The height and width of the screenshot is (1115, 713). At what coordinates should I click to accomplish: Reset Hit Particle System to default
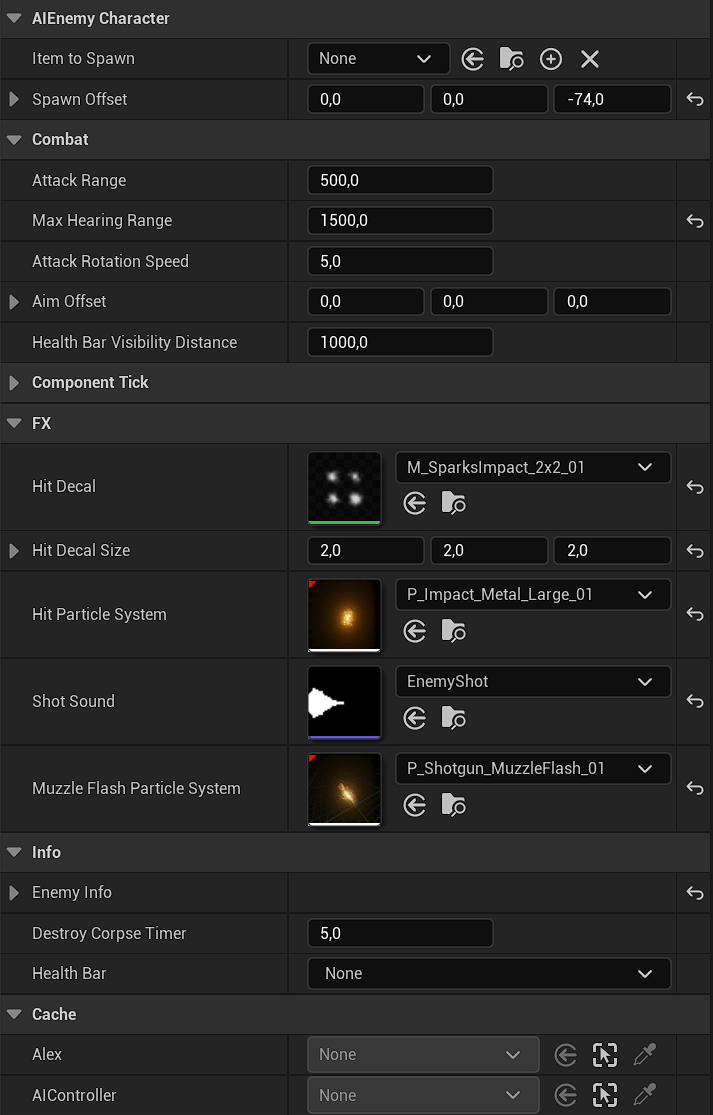[695, 614]
